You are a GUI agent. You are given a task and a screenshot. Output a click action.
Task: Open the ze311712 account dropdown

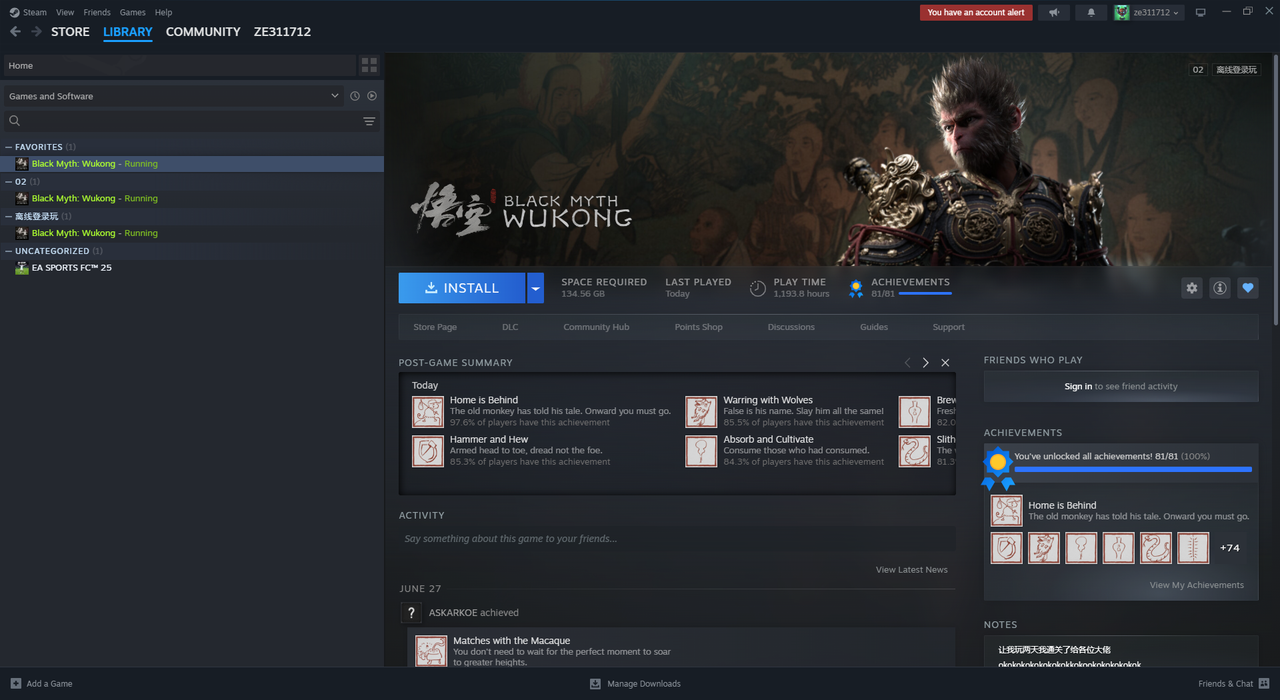[1149, 12]
